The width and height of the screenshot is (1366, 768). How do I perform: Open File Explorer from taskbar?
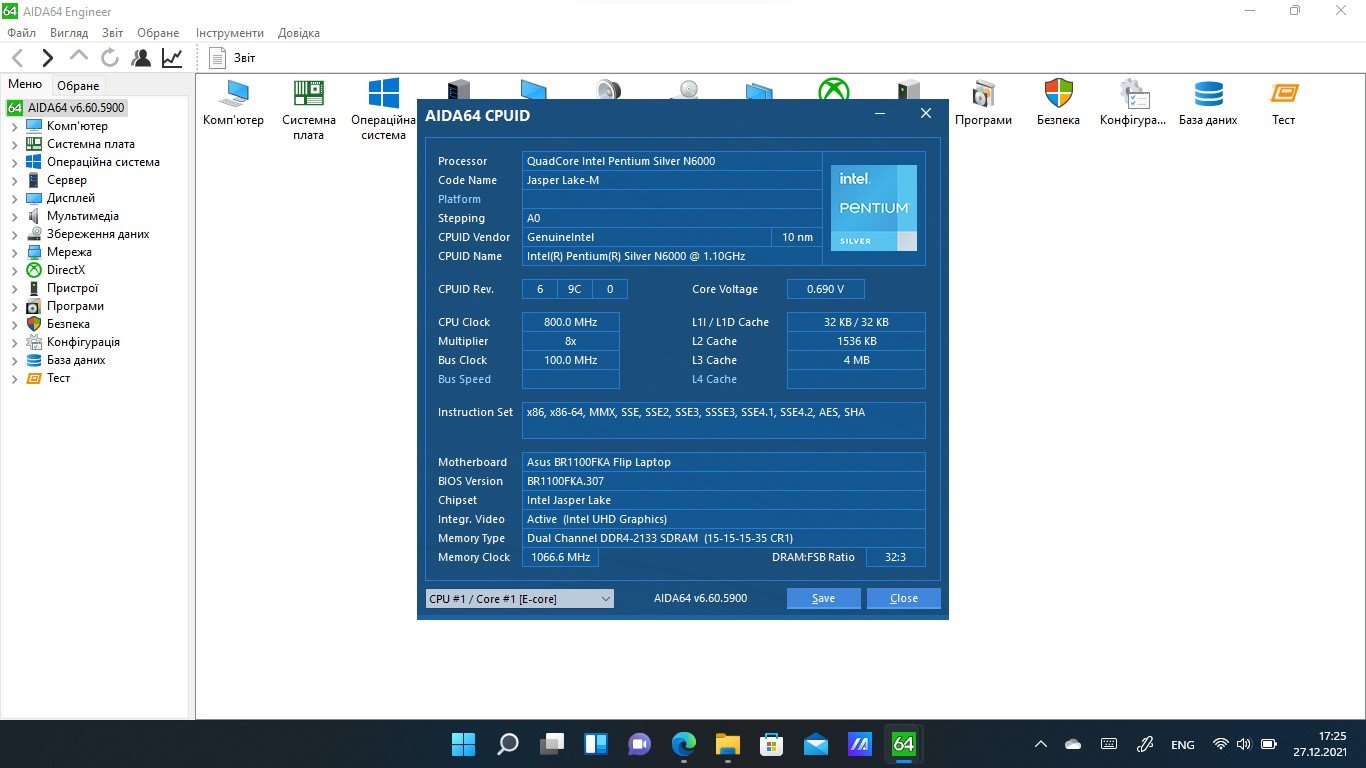727,744
